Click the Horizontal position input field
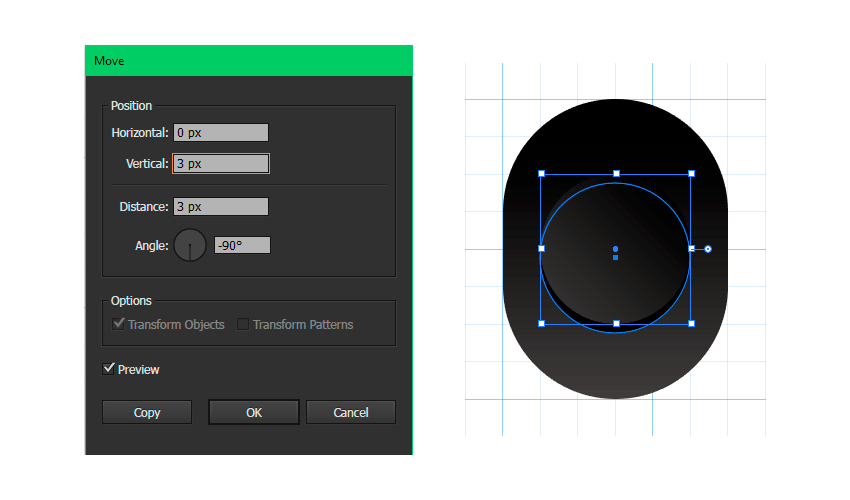The width and height of the screenshot is (850, 500). (220, 133)
